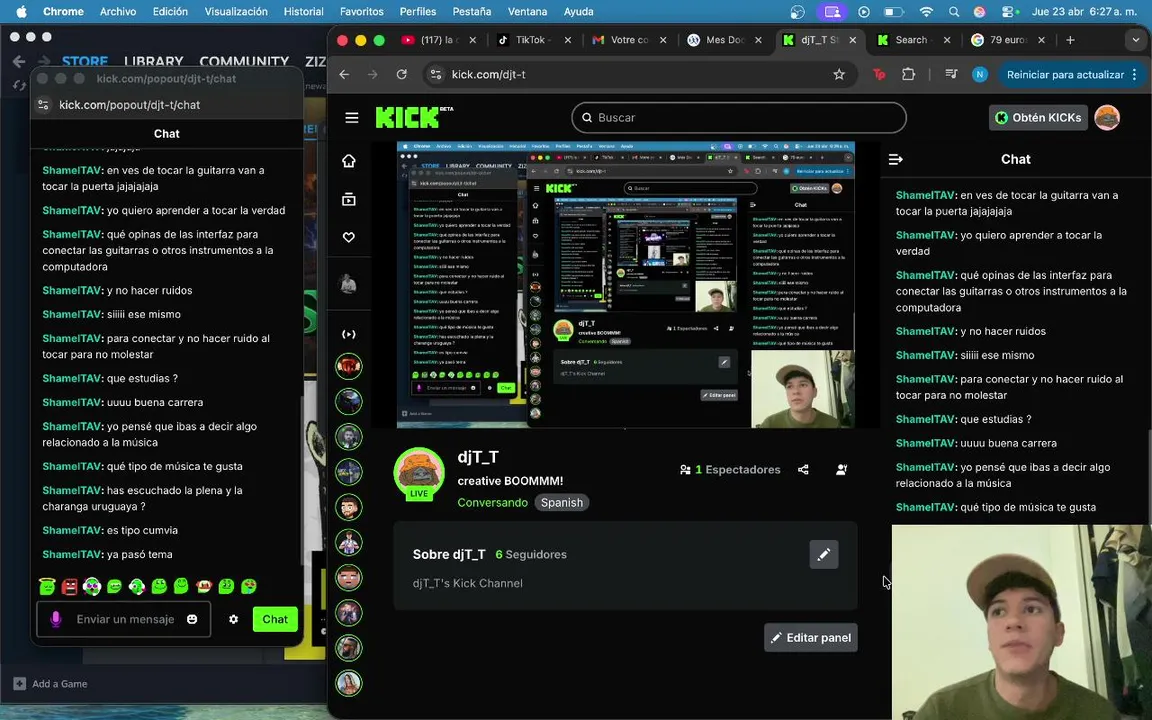Click Add a Game in Steam window

click(51, 684)
